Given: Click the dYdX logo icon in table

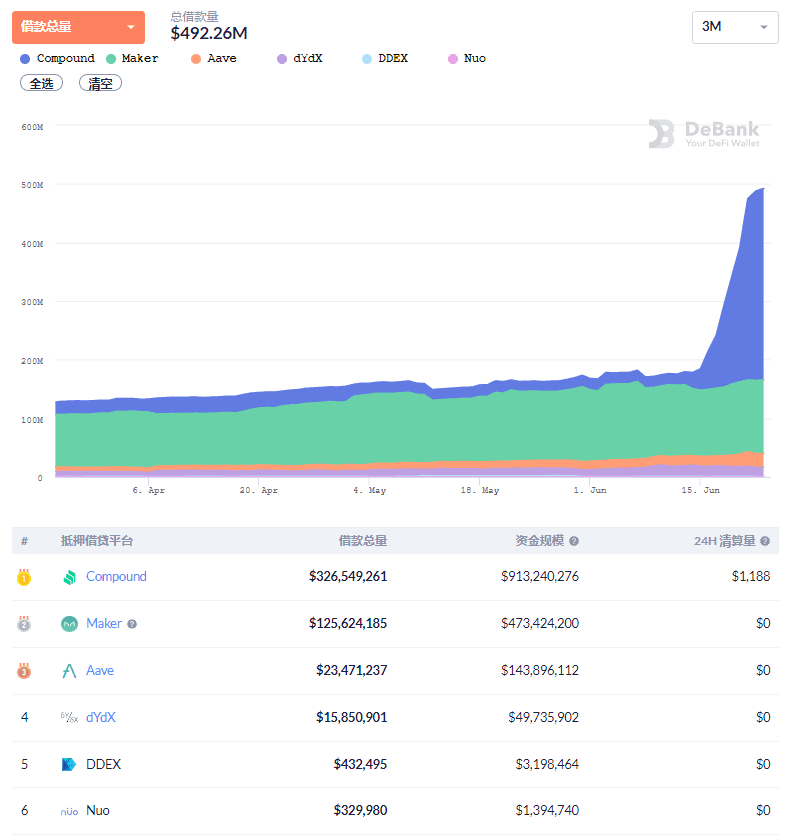Looking at the screenshot, I should 70,718.
